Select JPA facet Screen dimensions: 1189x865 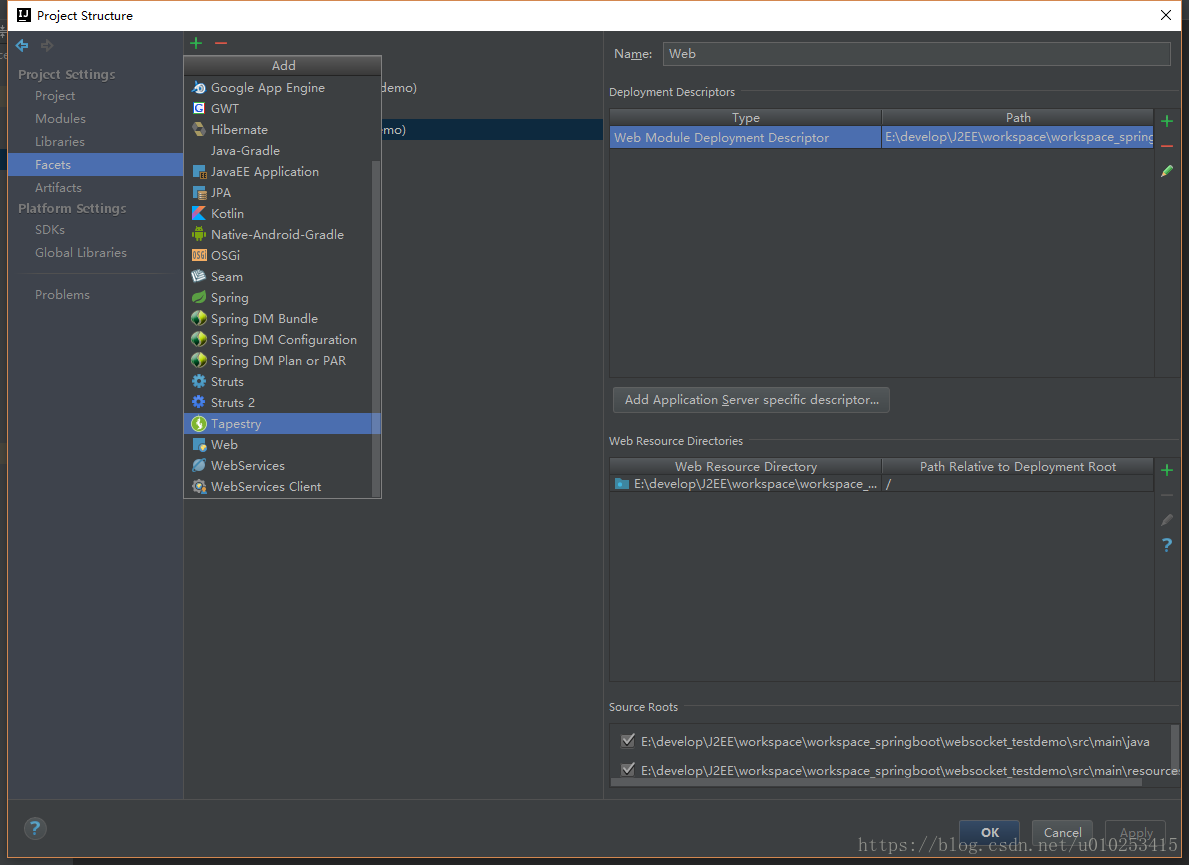click(x=278, y=193)
